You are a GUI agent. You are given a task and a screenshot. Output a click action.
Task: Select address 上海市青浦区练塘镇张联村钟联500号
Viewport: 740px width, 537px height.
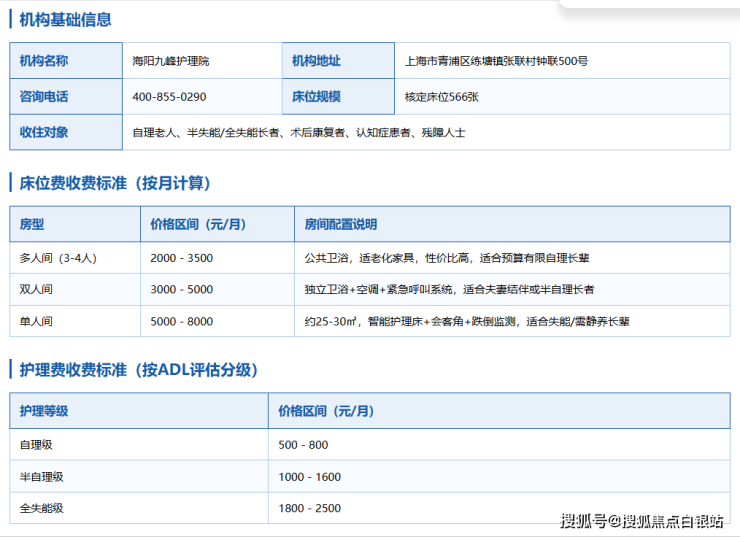click(x=496, y=61)
